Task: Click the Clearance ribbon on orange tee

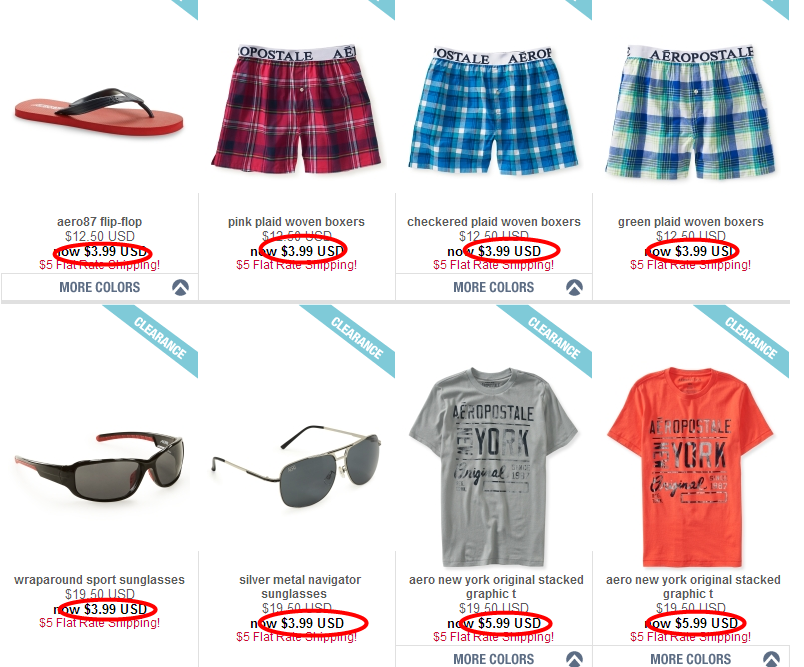Action: 750,337
